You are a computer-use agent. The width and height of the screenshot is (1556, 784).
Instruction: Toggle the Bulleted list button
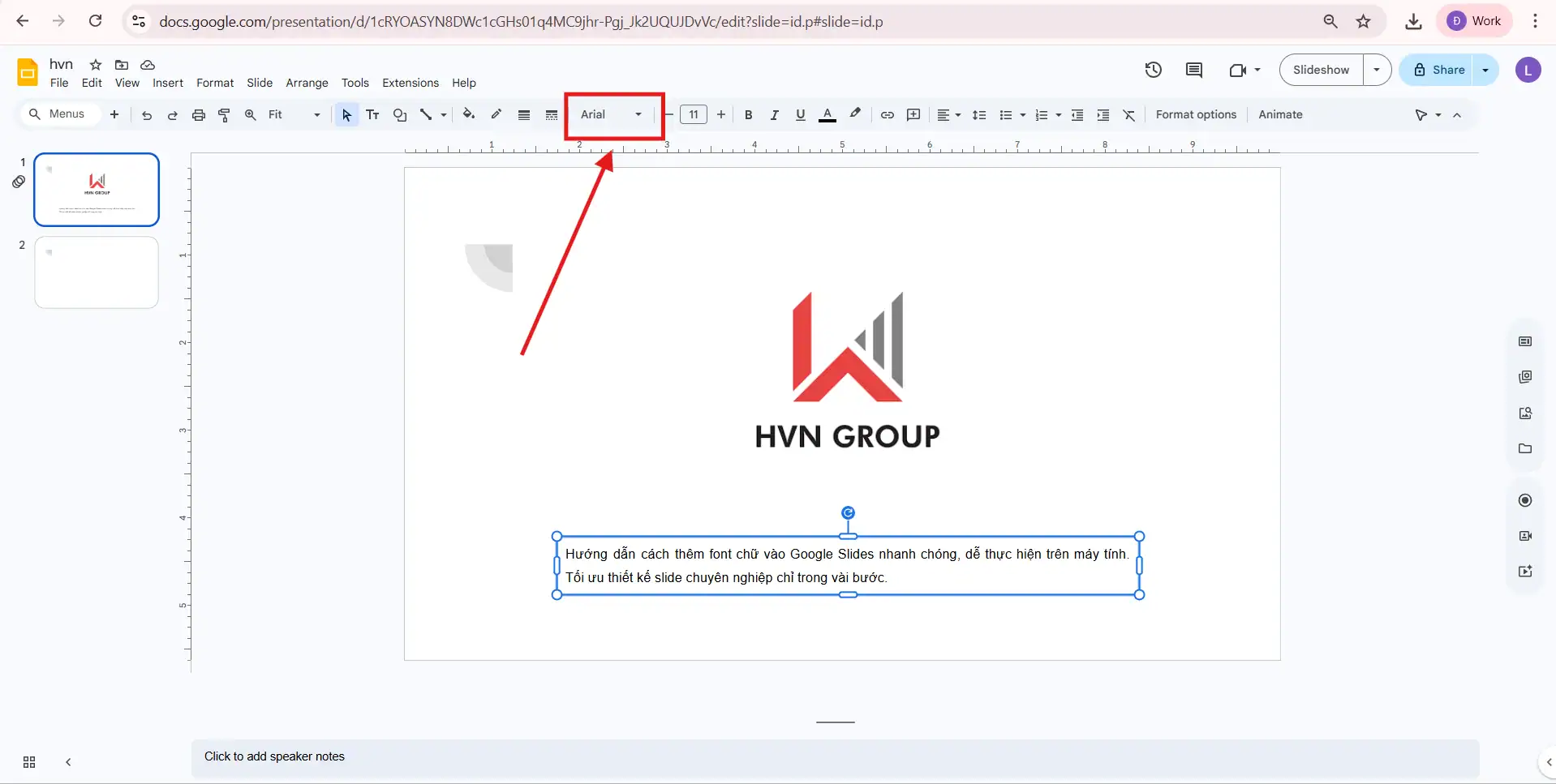1006,115
